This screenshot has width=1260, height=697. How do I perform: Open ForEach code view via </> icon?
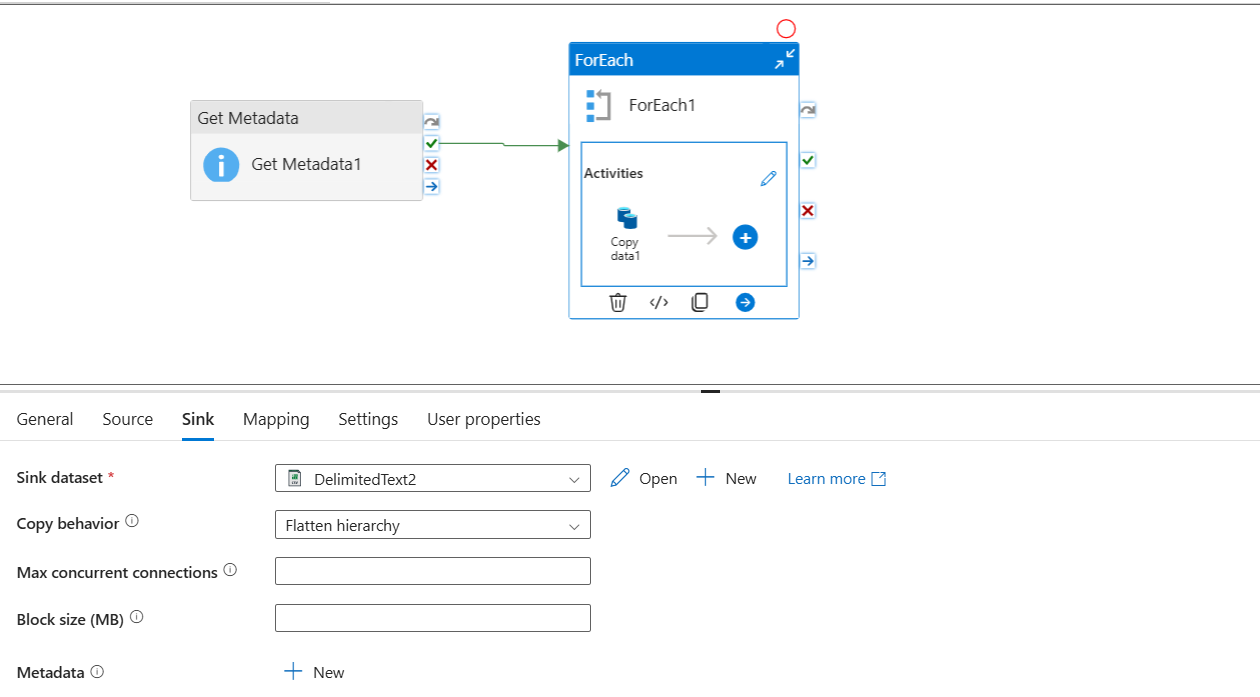(x=658, y=302)
